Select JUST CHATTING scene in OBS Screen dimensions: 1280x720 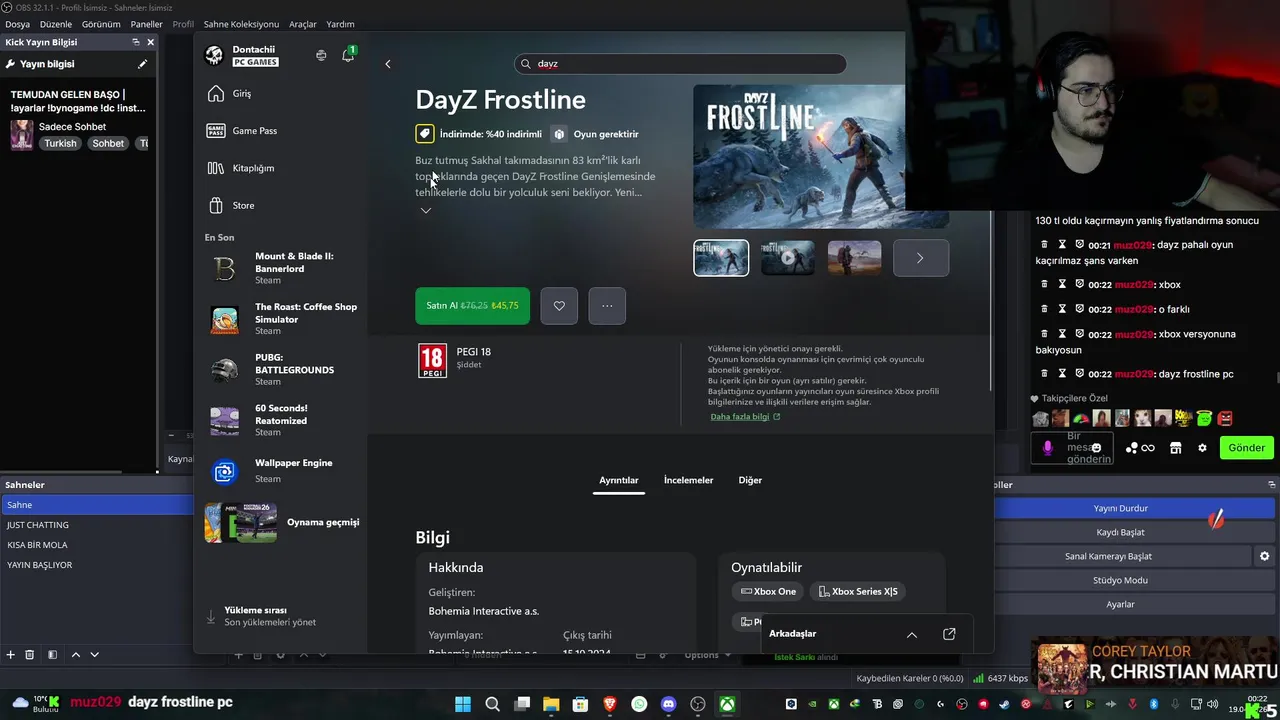pyautogui.click(x=97, y=525)
